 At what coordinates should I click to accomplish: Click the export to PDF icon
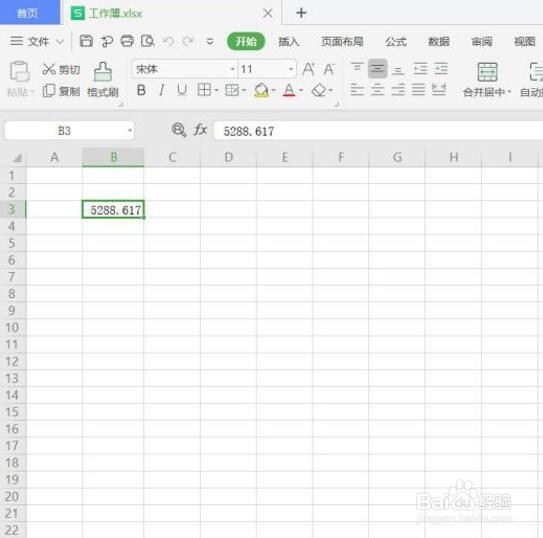[x=107, y=42]
